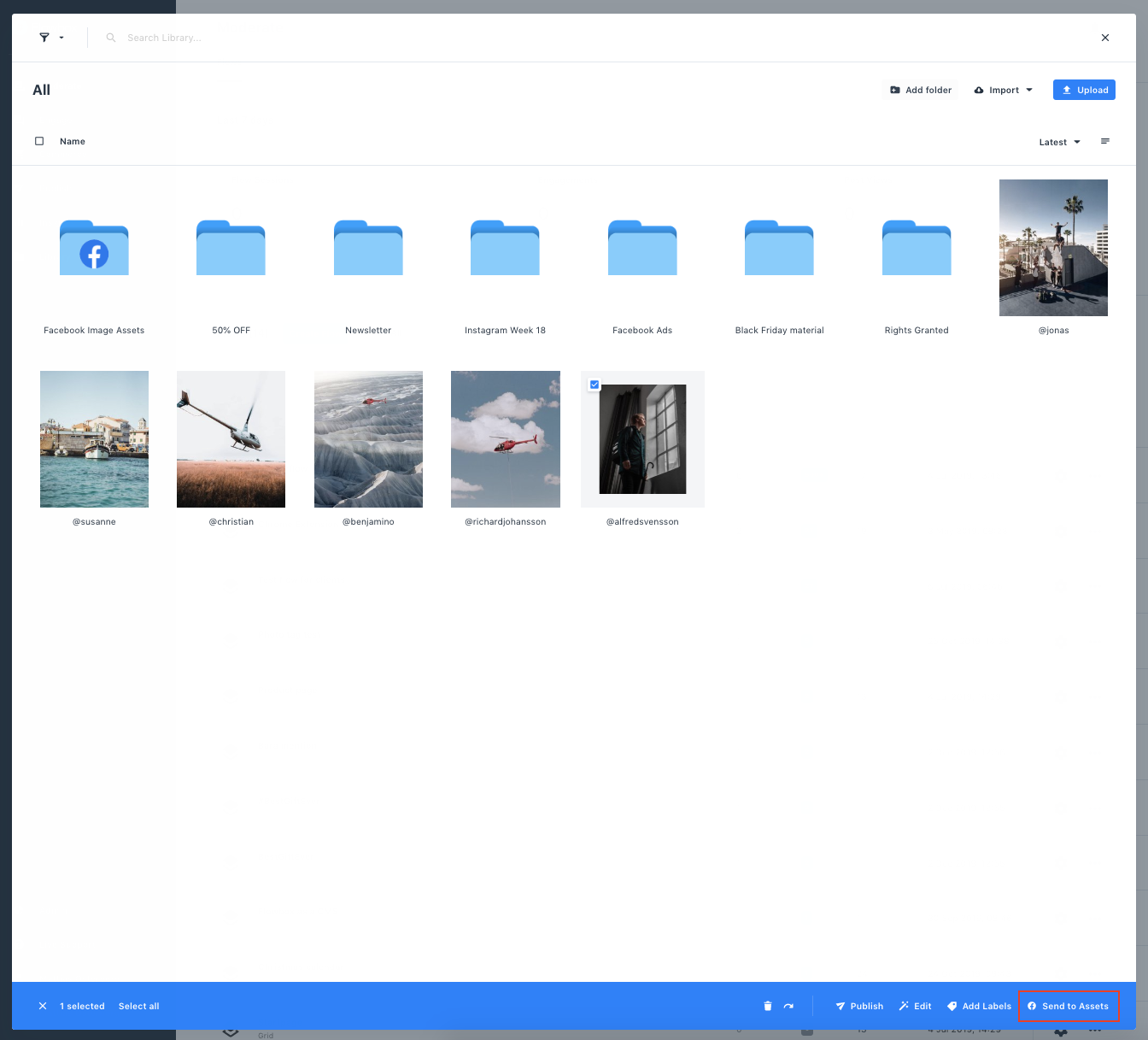
Task: Open the Rights Granted folder
Action: 917,249
